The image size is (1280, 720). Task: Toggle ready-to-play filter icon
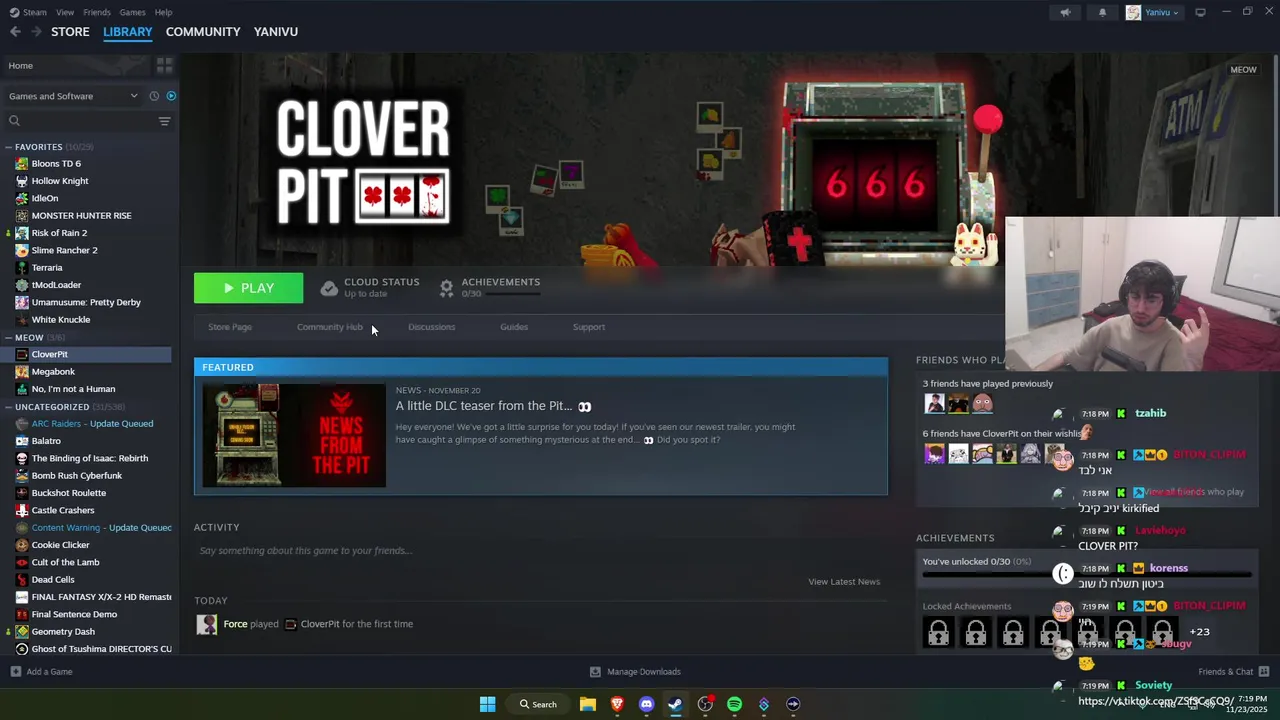point(171,96)
